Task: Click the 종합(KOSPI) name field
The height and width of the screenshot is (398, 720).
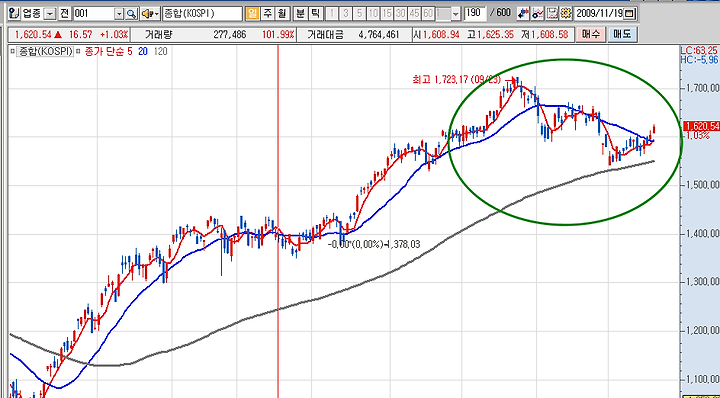Action: [202, 14]
